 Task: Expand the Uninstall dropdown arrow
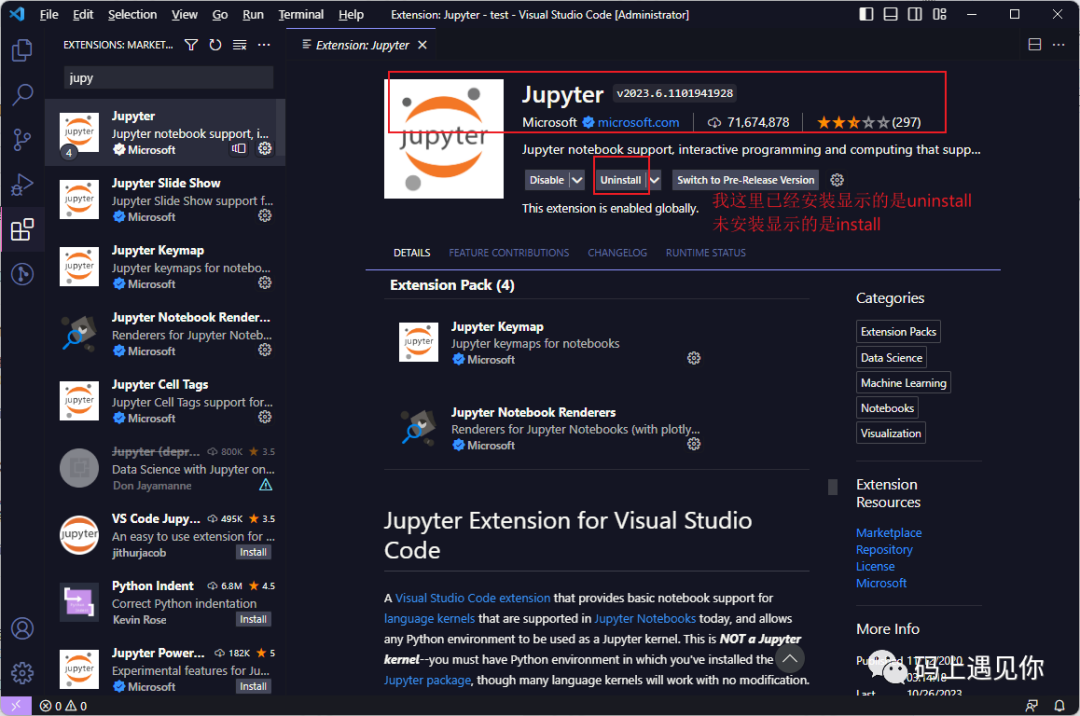point(654,180)
